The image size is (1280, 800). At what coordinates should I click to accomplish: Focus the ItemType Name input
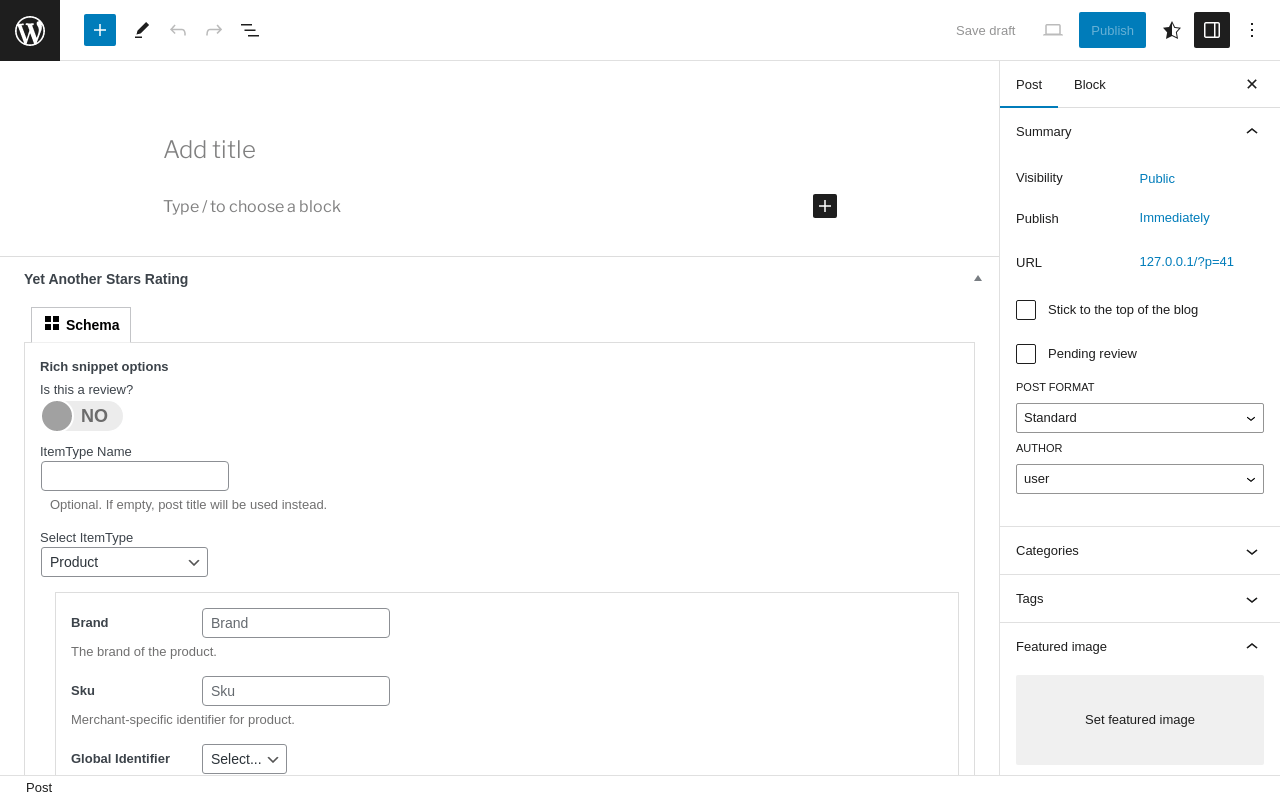click(x=135, y=476)
